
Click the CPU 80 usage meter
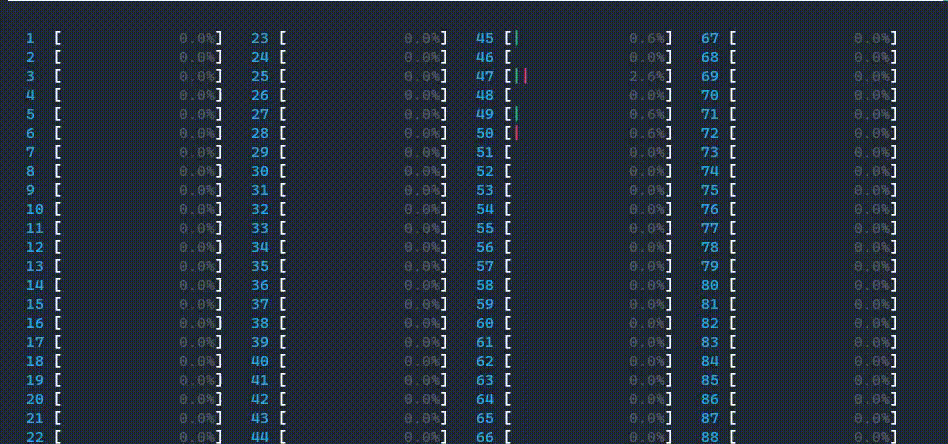pos(813,285)
